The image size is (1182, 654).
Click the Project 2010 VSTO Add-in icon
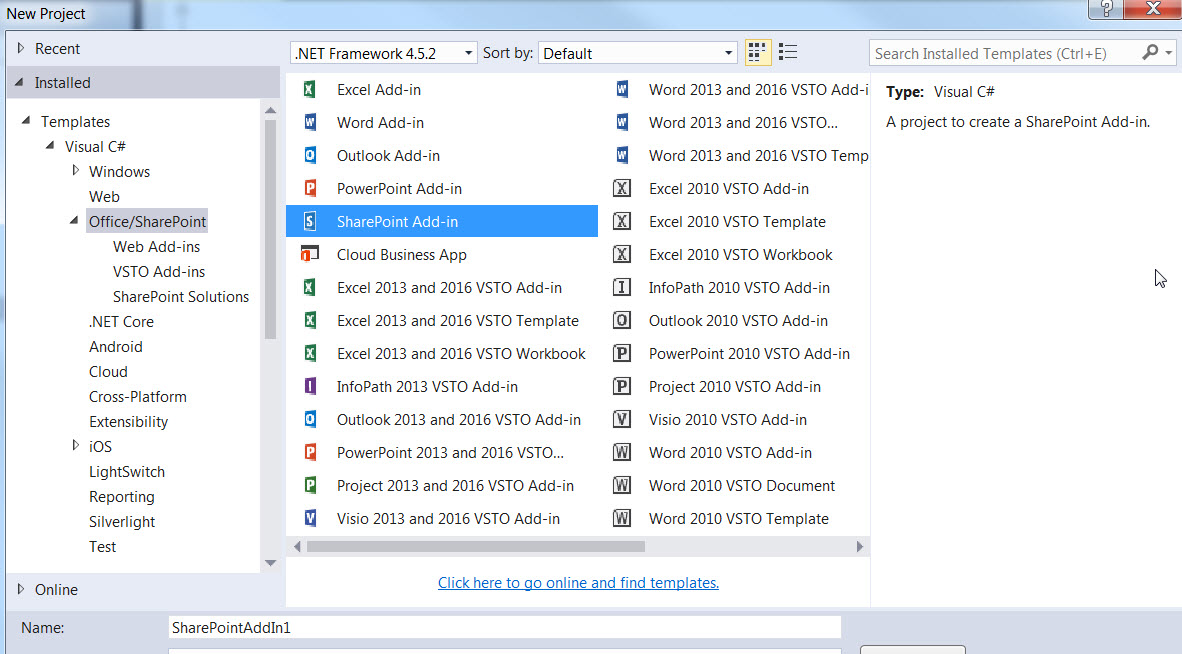point(622,387)
